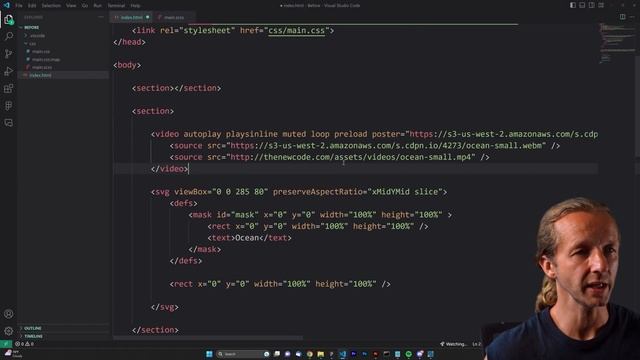
Task: Open the Run menu
Action: pos(97,6)
